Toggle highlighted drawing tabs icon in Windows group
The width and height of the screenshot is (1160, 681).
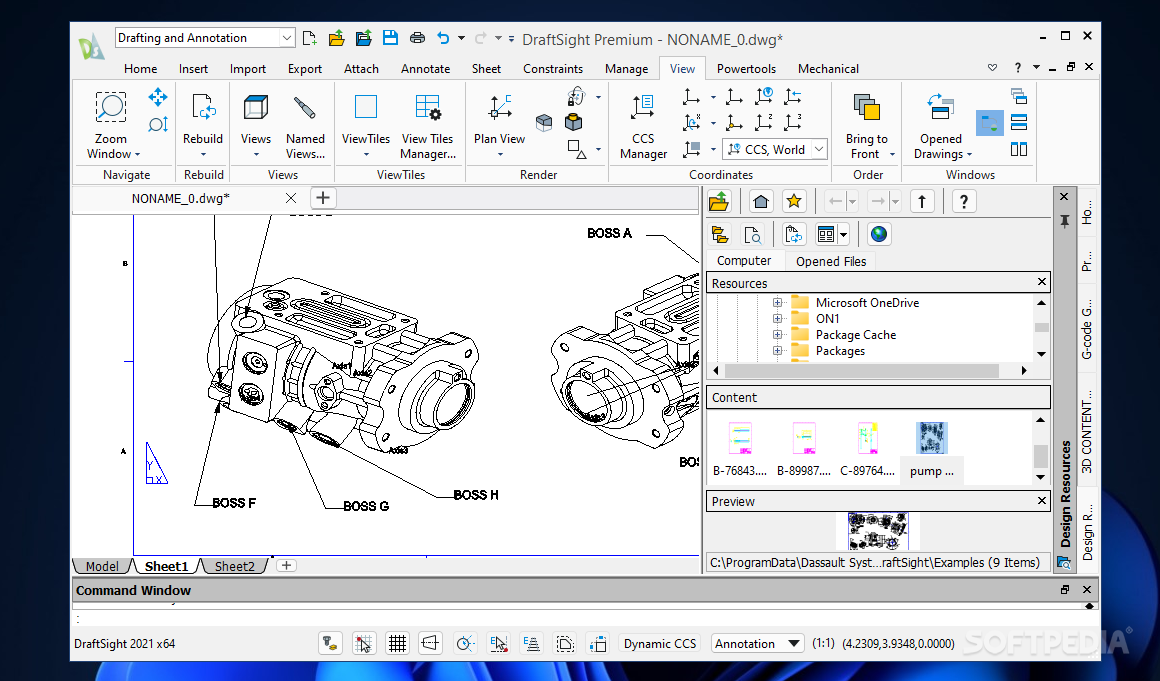(x=989, y=123)
